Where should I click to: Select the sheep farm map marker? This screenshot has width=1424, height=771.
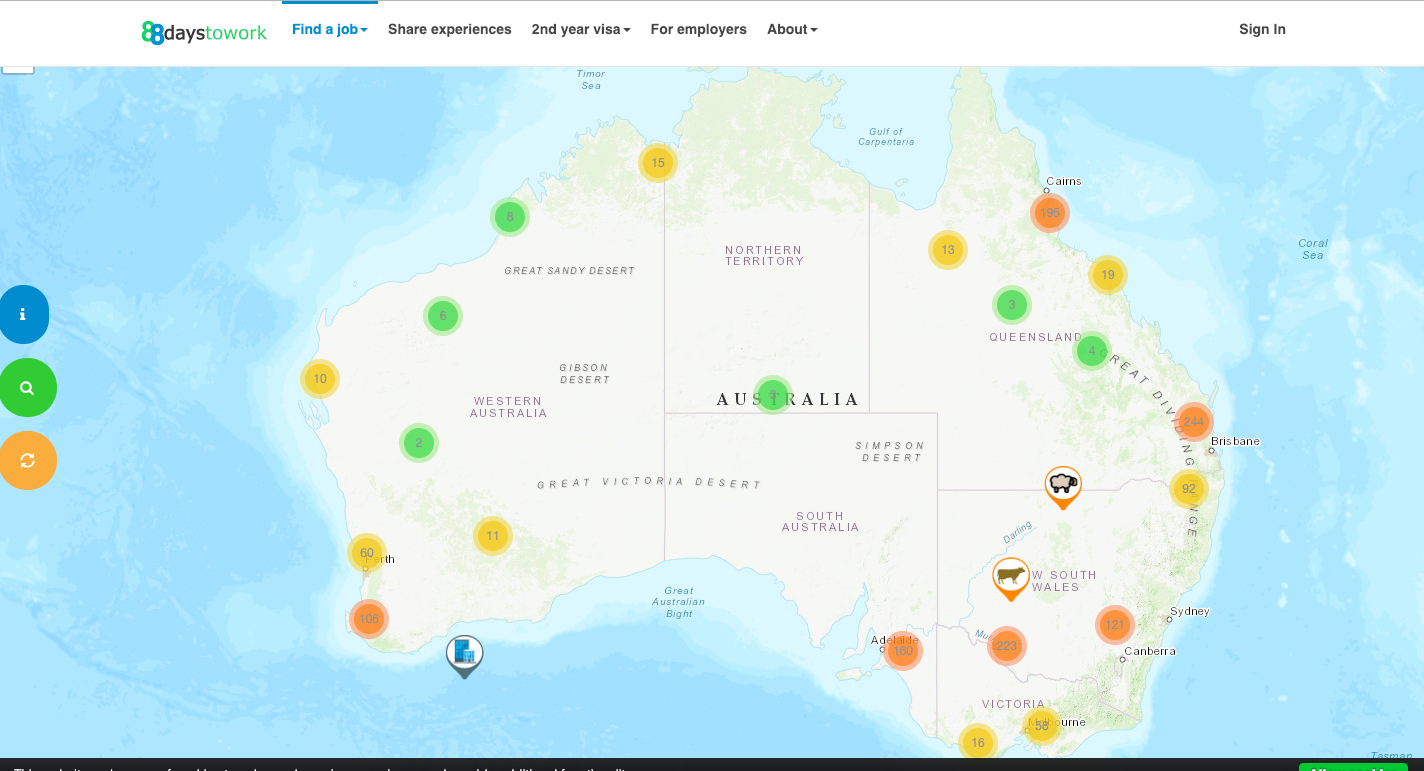pos(1063,485)
